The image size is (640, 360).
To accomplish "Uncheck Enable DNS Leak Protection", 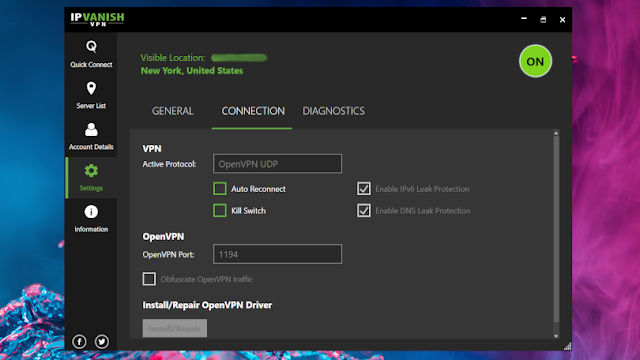I will [364, 211].
